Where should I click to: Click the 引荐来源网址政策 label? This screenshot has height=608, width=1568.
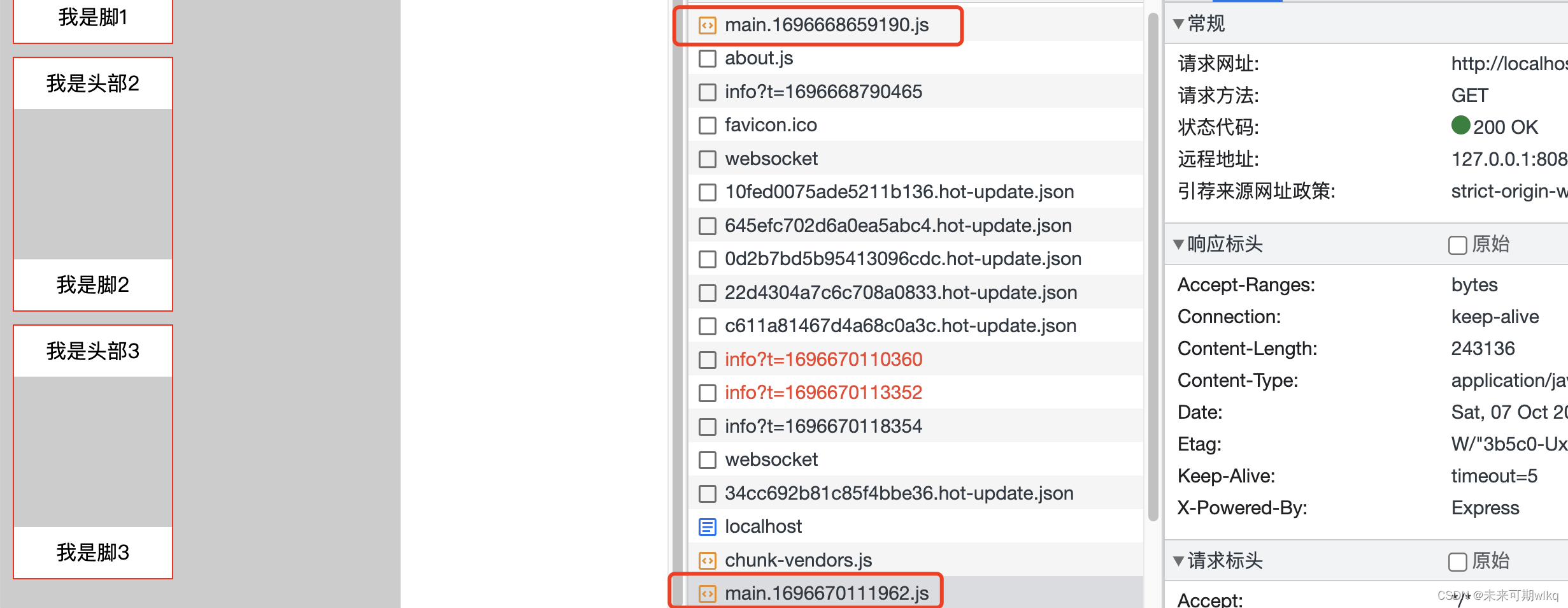pyautogui.click(x=1256, y=191)
